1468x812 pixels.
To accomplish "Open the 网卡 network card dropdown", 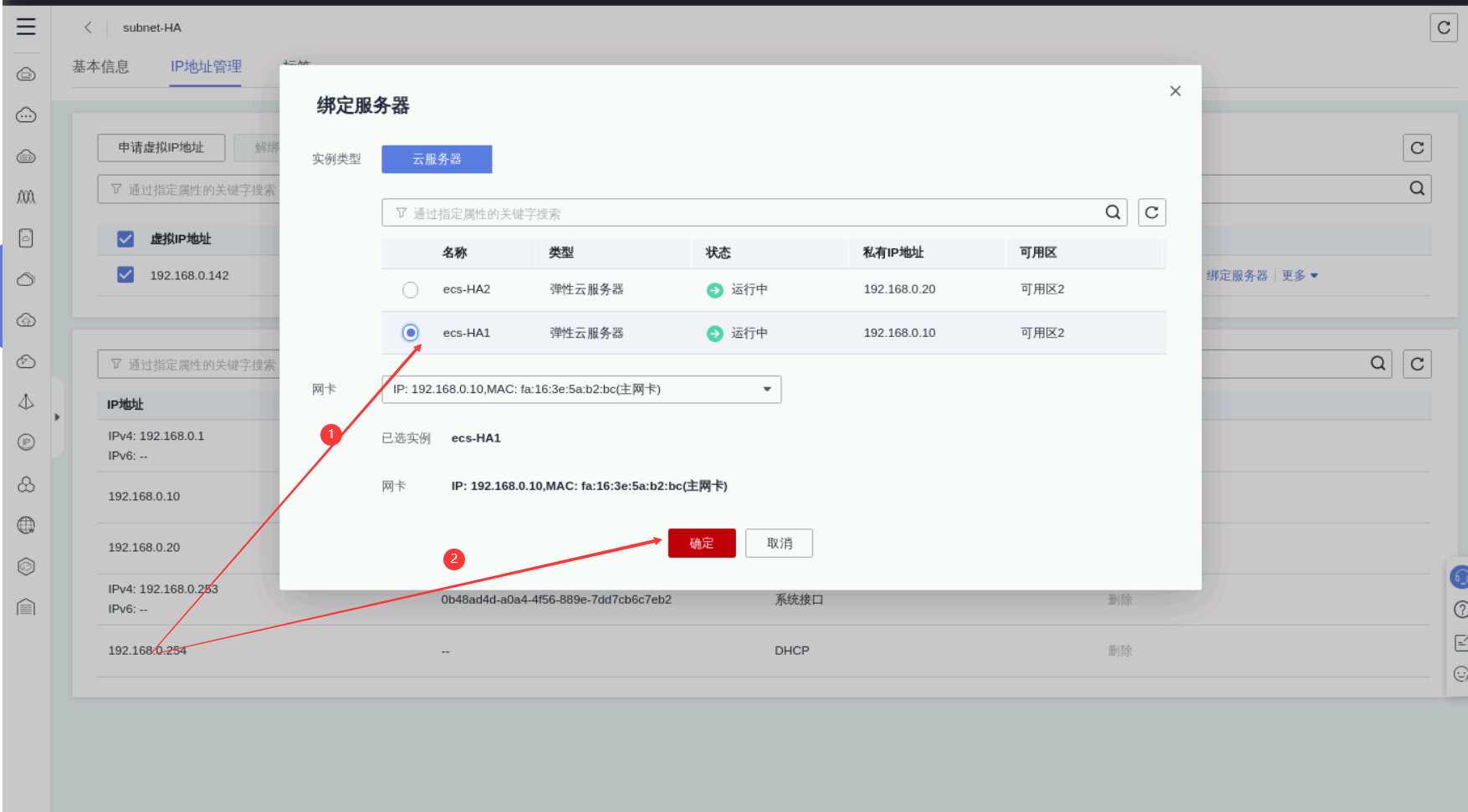I will [x=581, y=390].
